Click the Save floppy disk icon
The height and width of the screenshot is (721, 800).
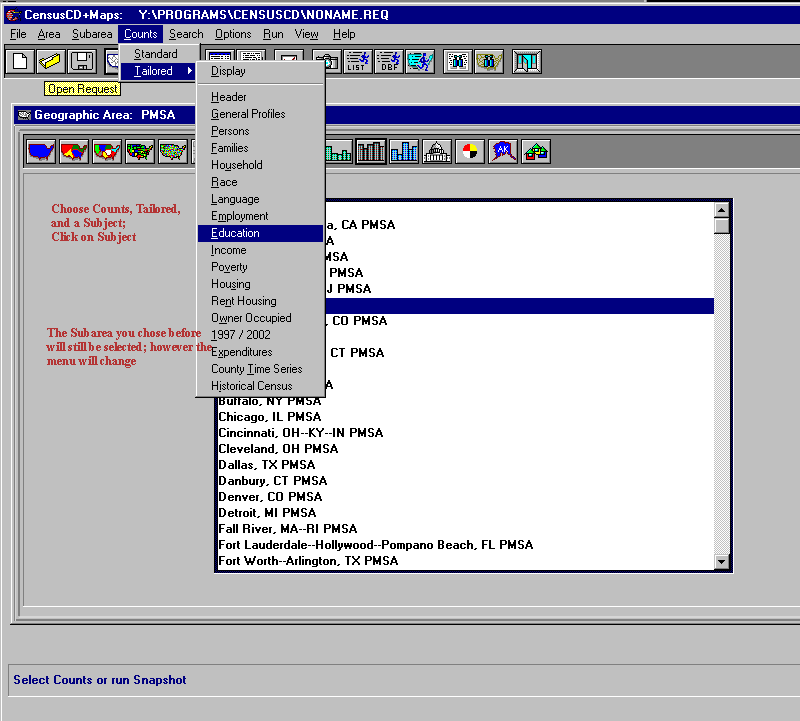[82, 61]
